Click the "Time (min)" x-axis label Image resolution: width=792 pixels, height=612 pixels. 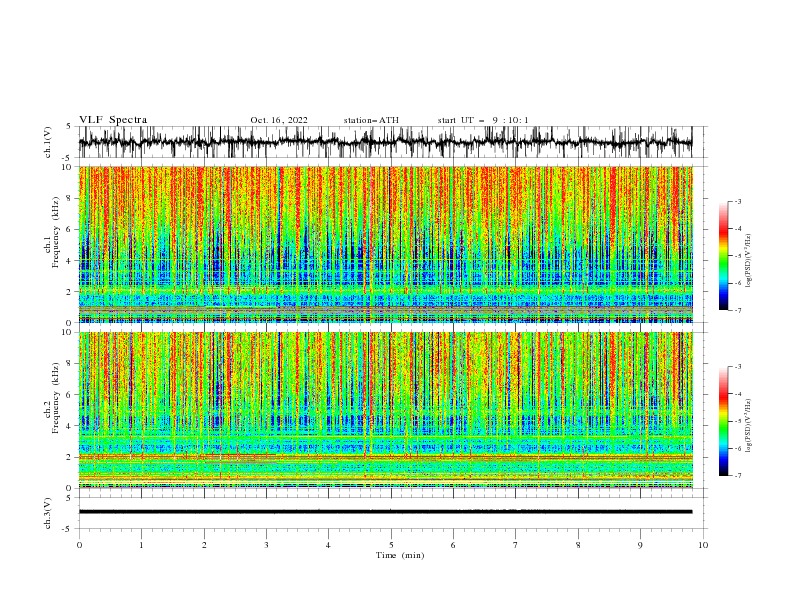pyautogui.click(x=400, y=555)
